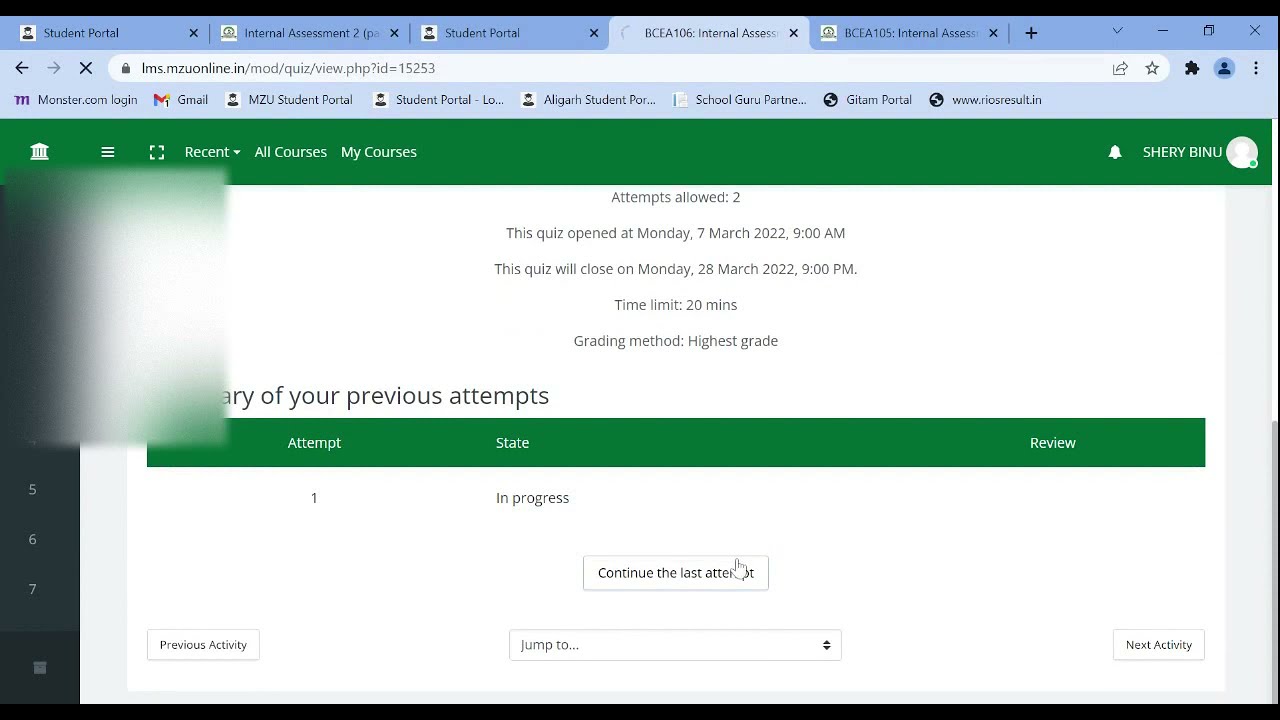Click the Previous Activity button
Image resolution: width=1280 pixels, height=720 pixels.
tap(203, 645)
